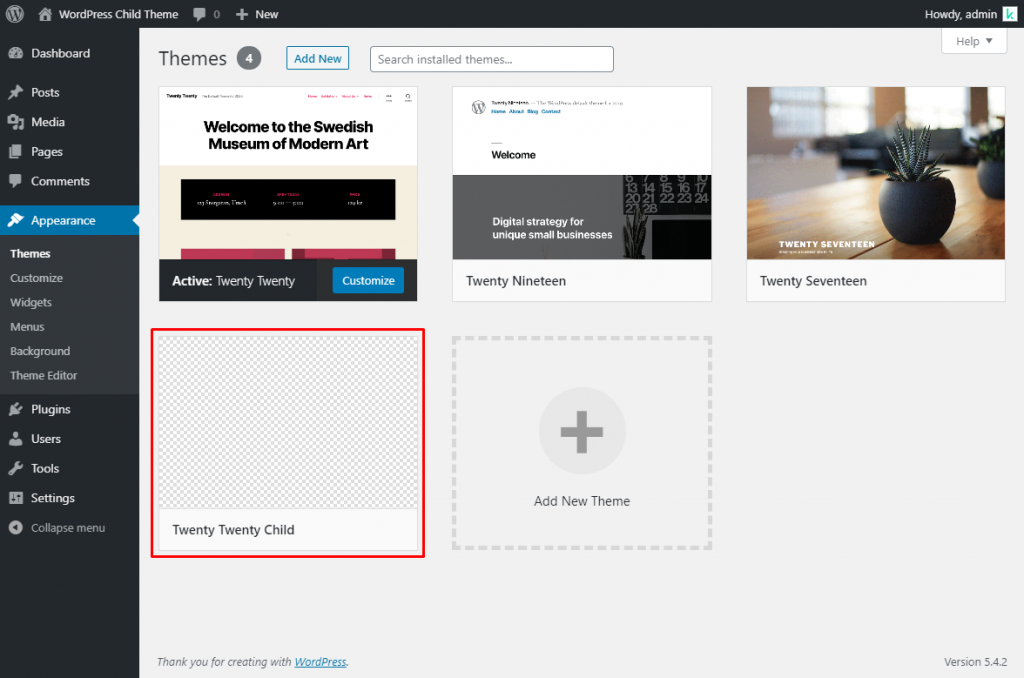Click the WordPress logo in admin bar
The image size is (1024, 678).
15,14
